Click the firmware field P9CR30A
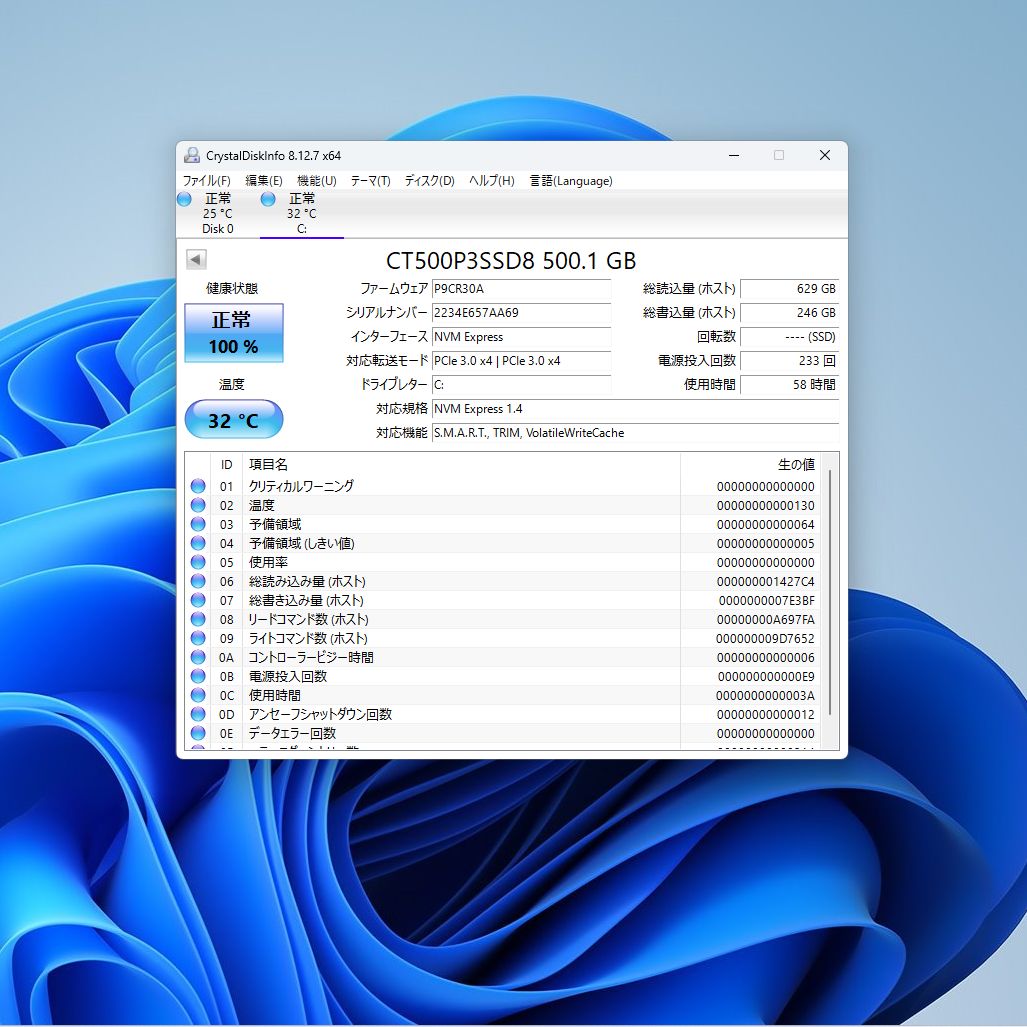The image size is (1027, 1027). click(521, 289)
